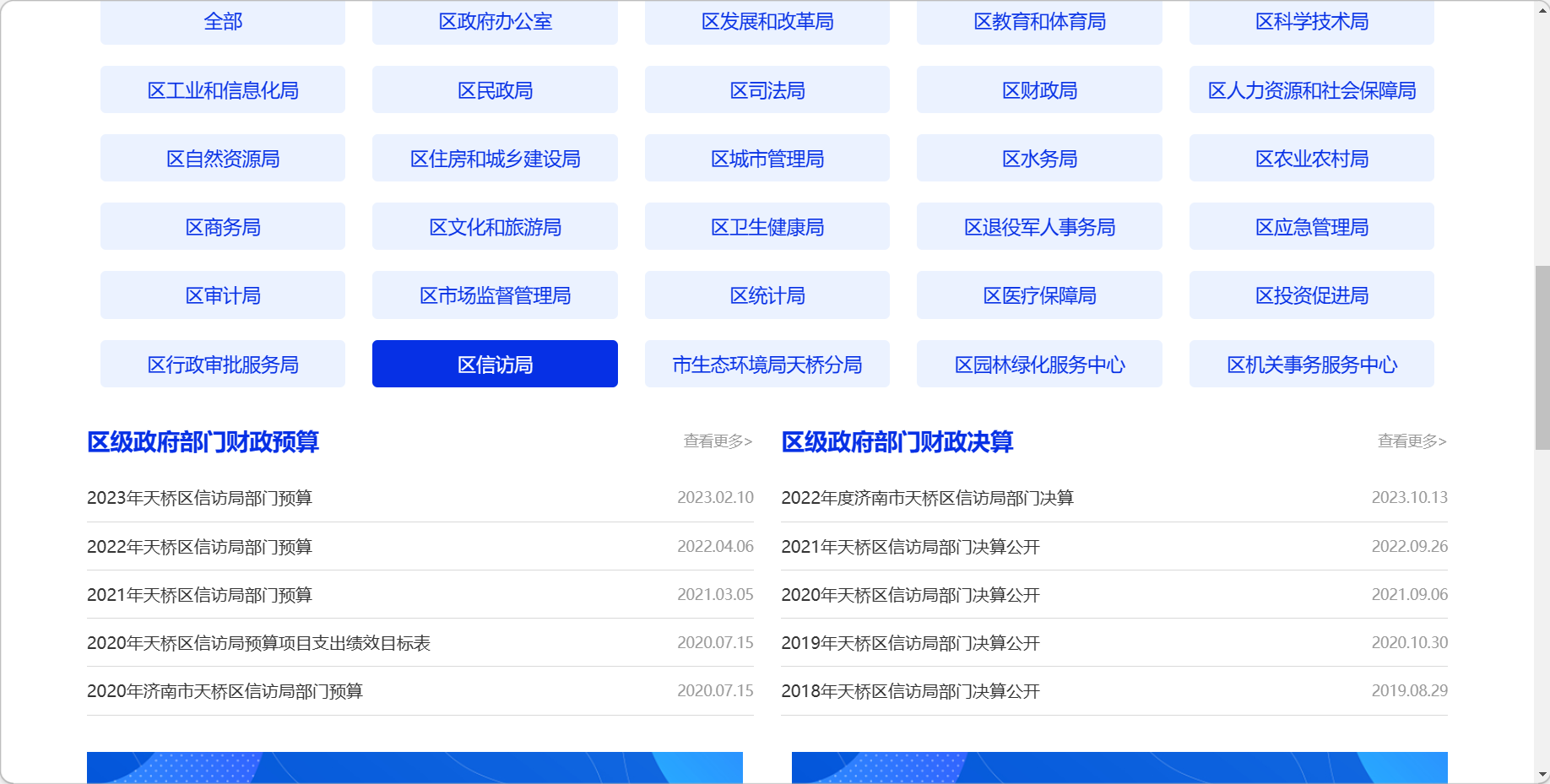Click the scrollbar down arrow
Screen dimensions: 1550x784
pyautogui.click(x=1542, y=775)
